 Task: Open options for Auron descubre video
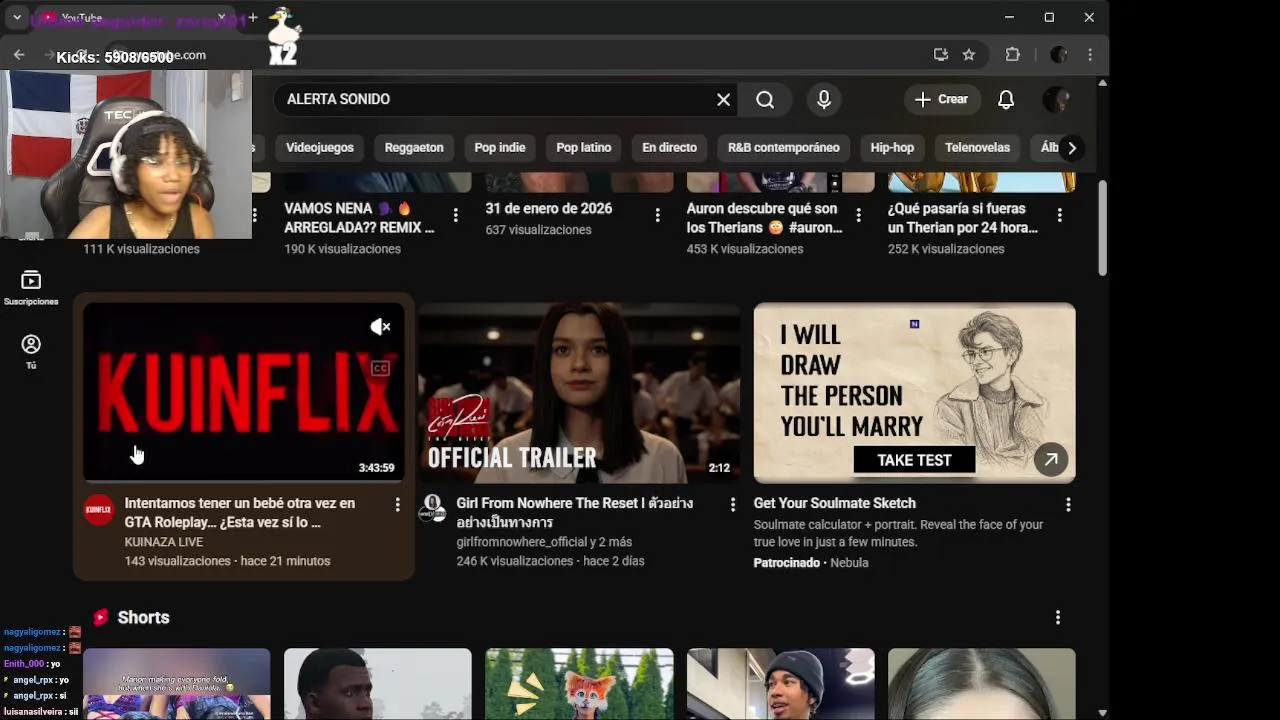click(x=858, y=215)
